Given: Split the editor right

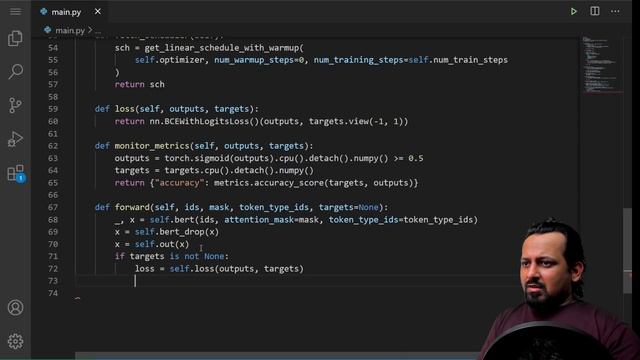Looking at the screenshot, I should [x=595, y=11].
